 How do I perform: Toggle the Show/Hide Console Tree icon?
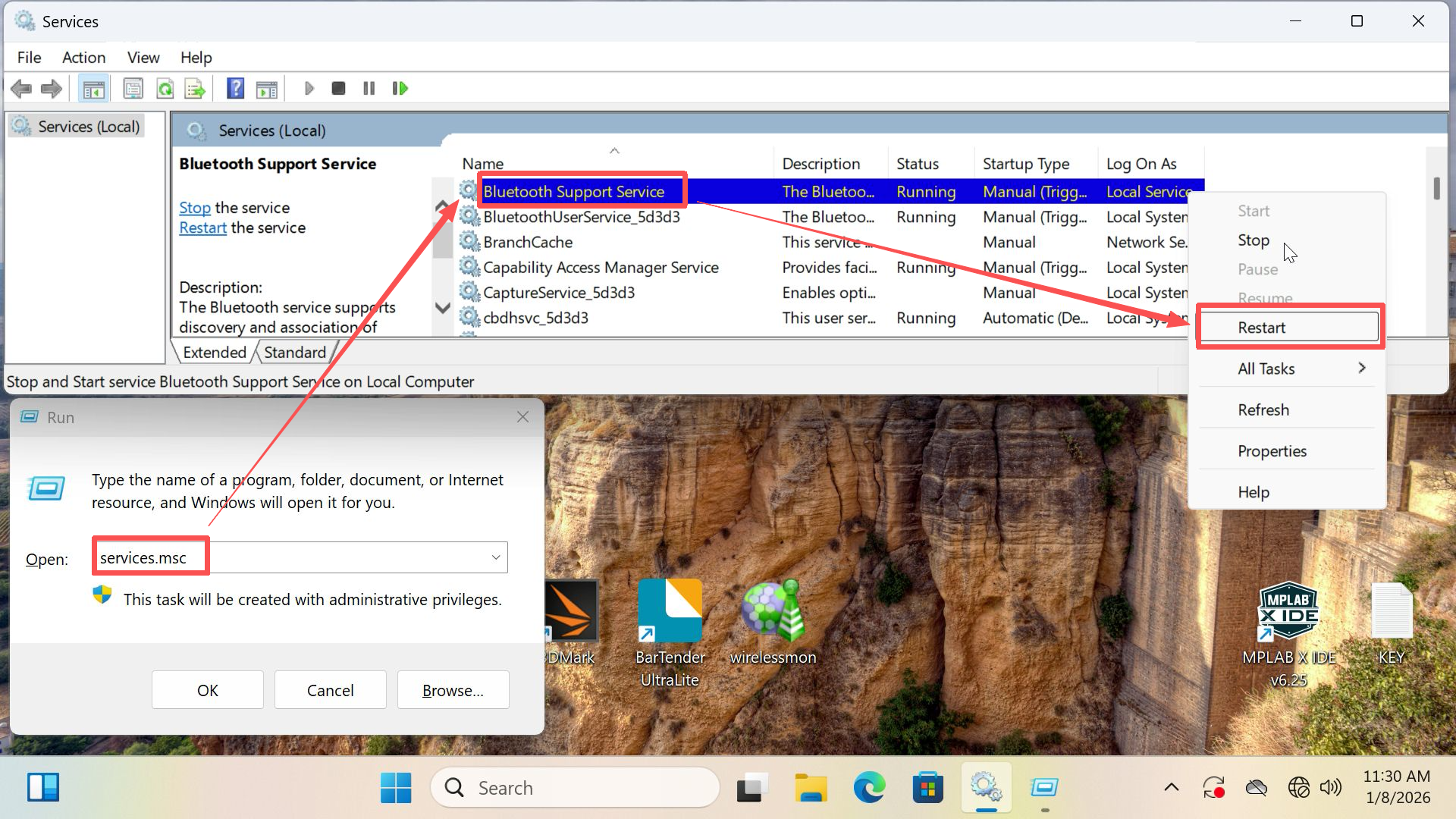click(94, 89)
